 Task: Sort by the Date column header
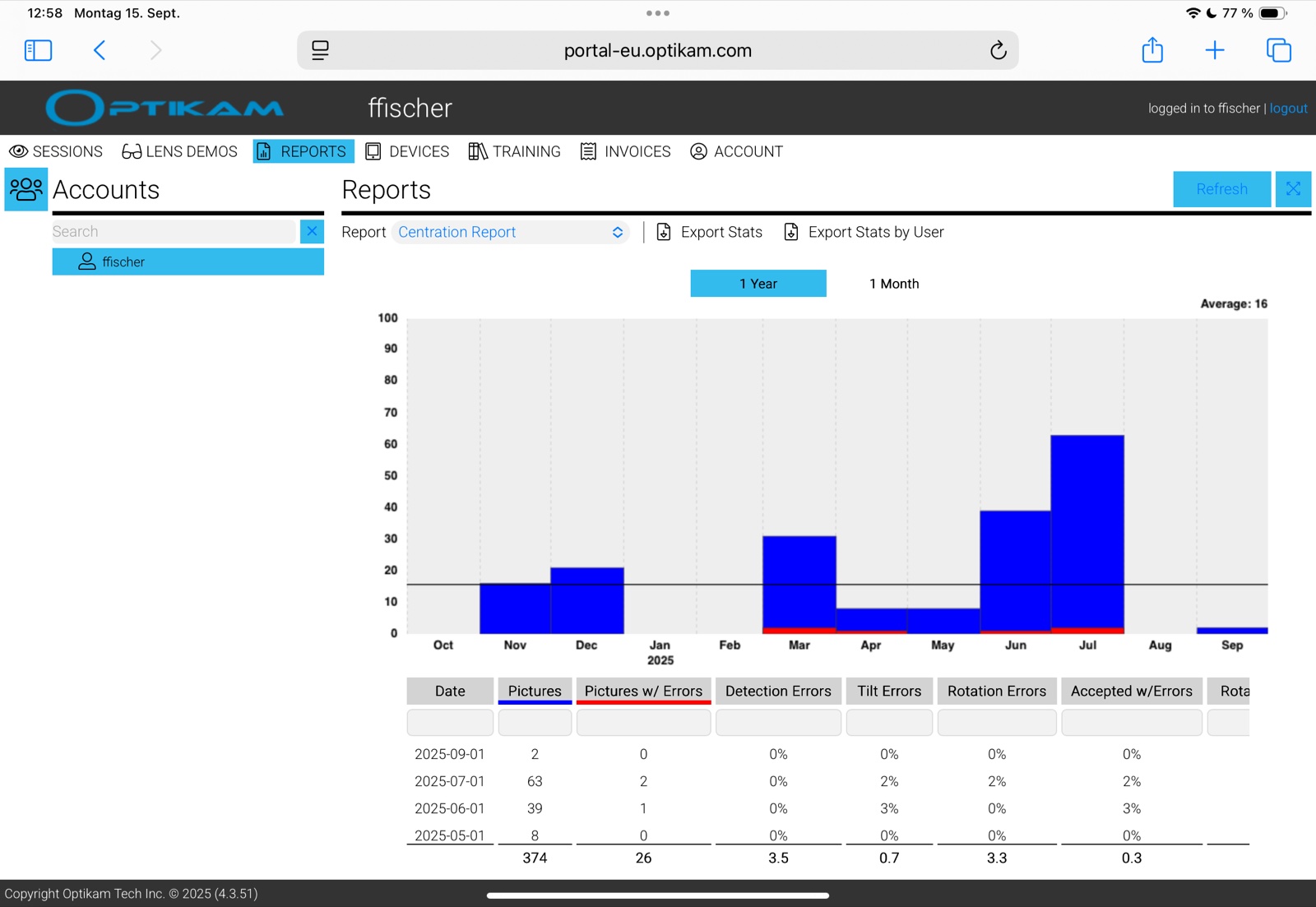450,691
